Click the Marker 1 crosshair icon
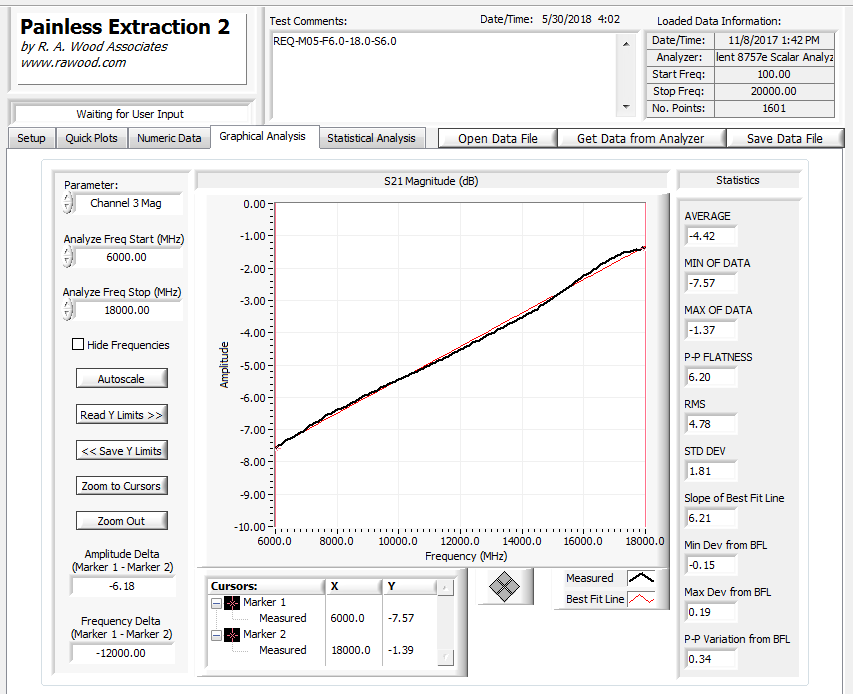The width and height of the screenshot is (853, 694). tap(232, 603)
